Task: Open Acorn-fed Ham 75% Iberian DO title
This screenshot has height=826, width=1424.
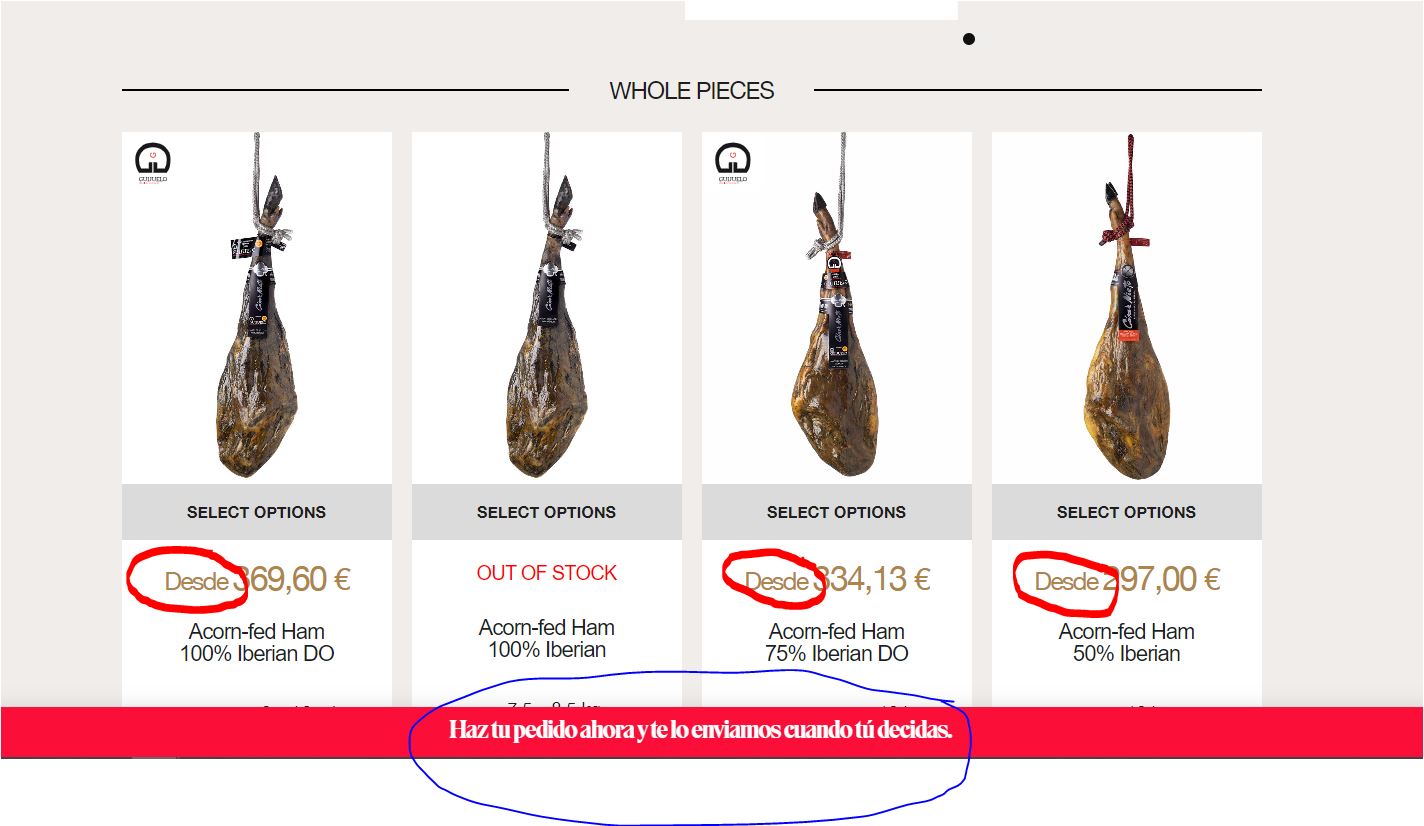Action: click(837, 643)
